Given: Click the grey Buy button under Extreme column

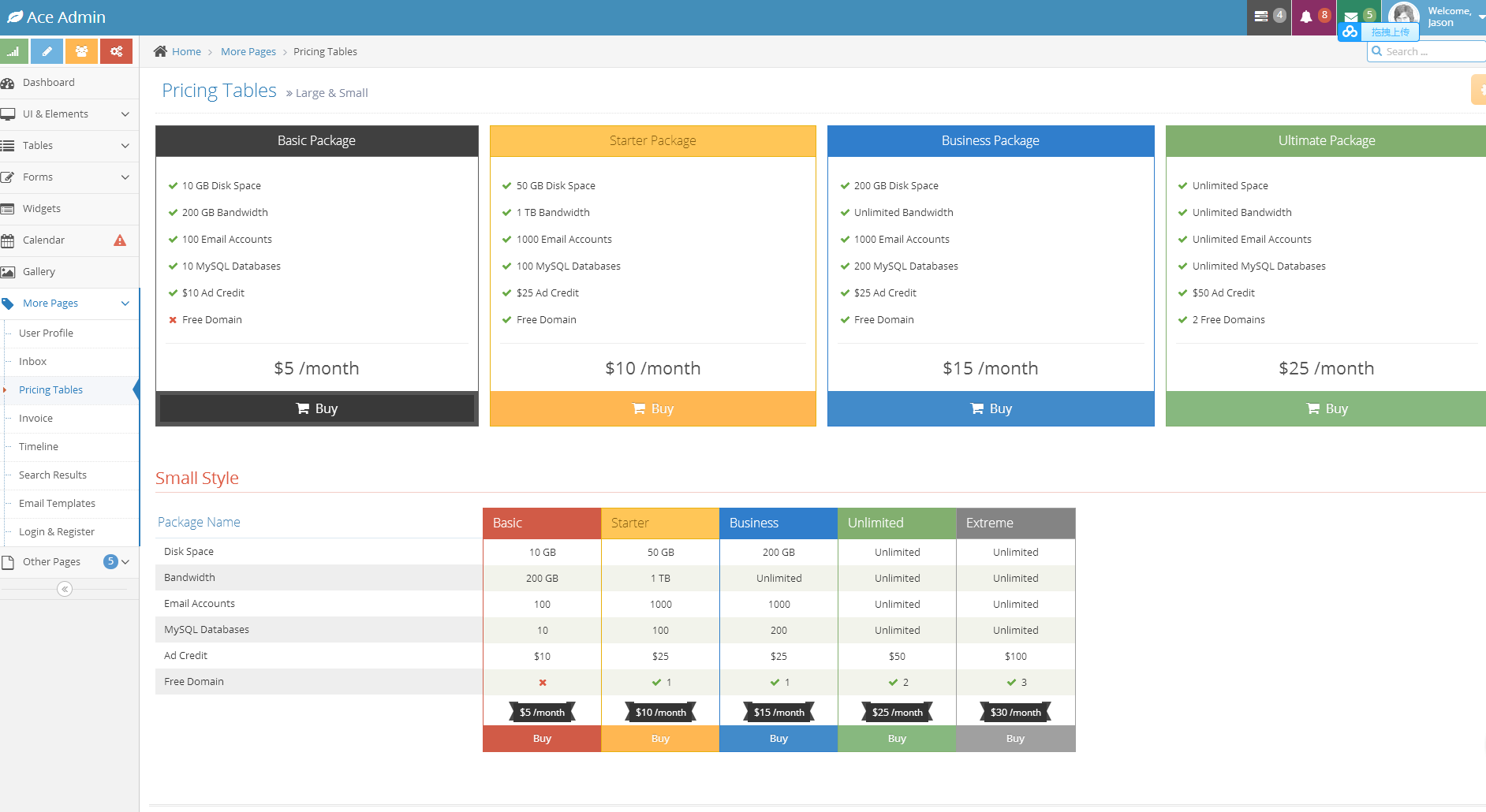Looking at the screenshot, I should point(1015,739).
